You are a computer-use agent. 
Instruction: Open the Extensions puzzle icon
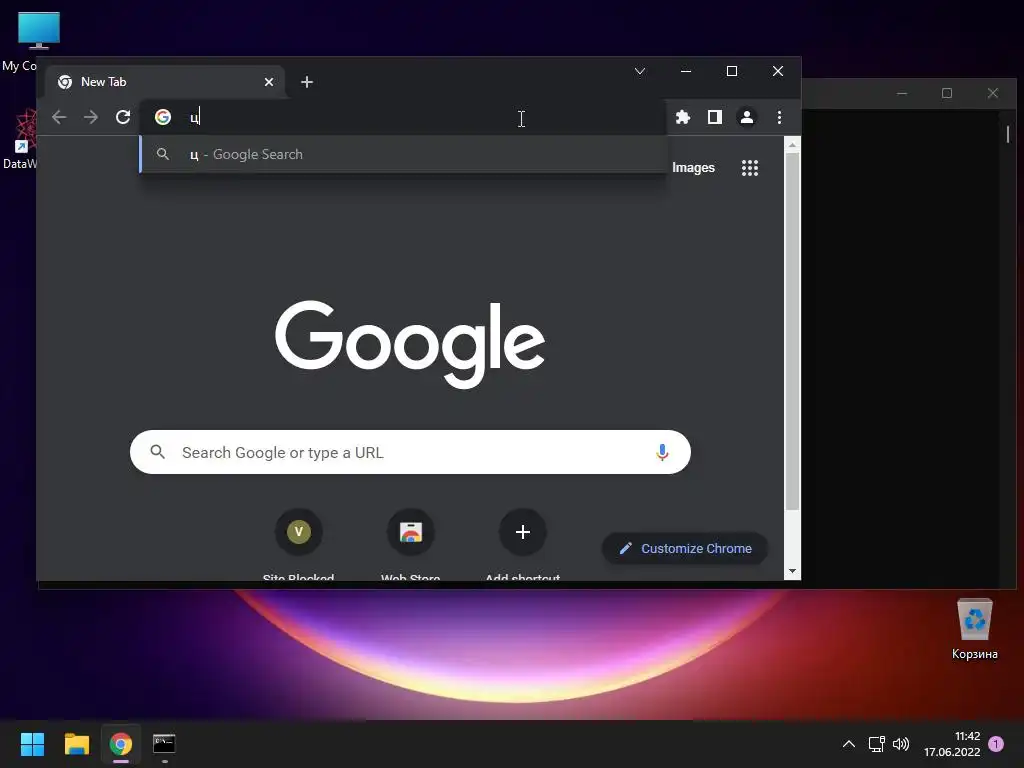tap(682, 117)
